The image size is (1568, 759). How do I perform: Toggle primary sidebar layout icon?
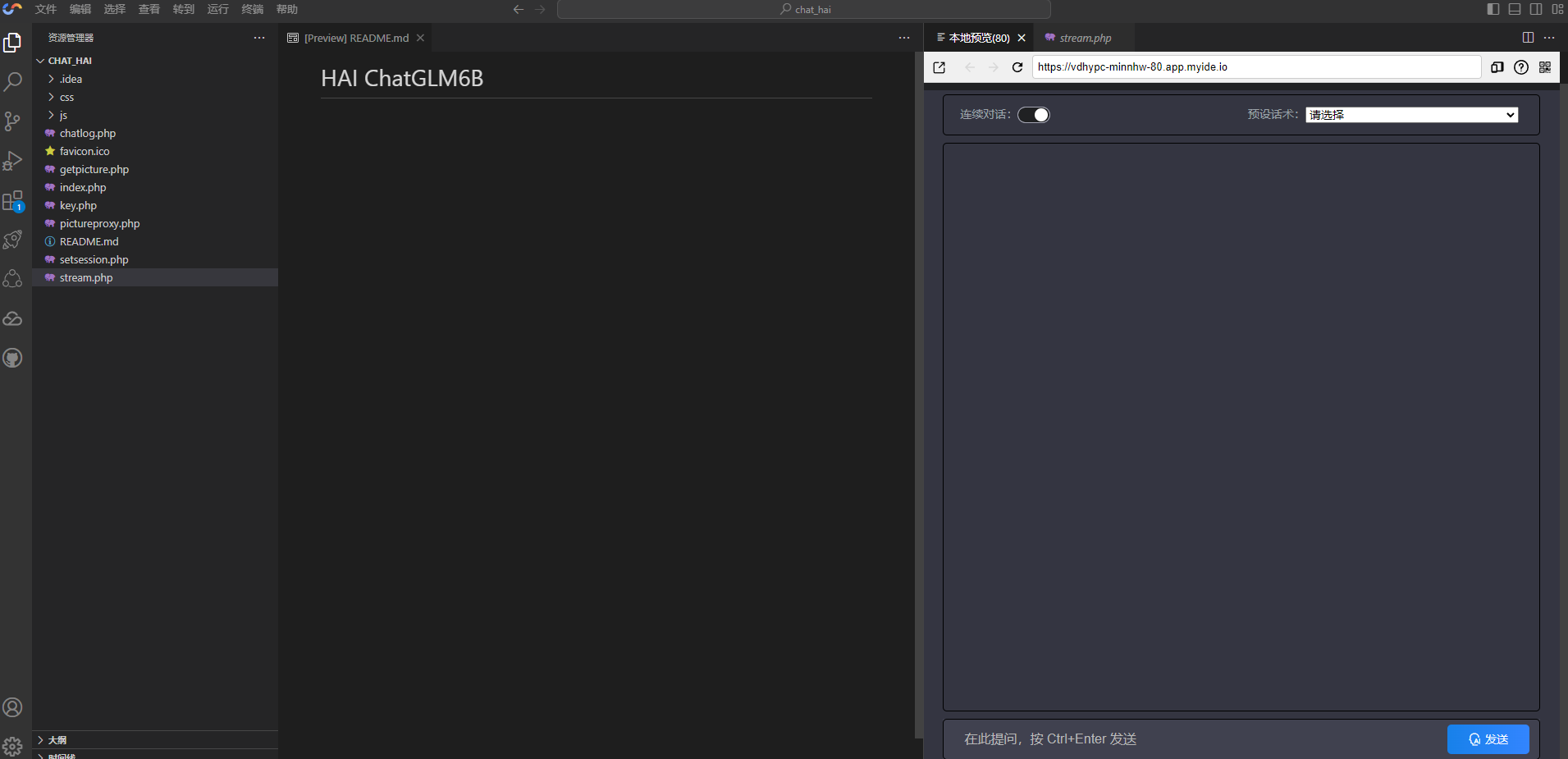pyautogui.click(x=1493, y=9)
